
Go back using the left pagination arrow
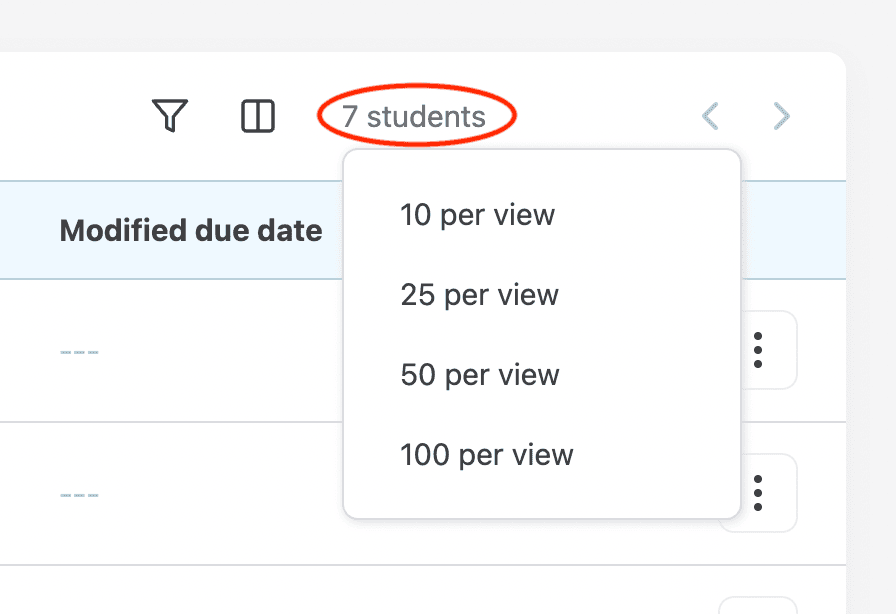(710, 115)
